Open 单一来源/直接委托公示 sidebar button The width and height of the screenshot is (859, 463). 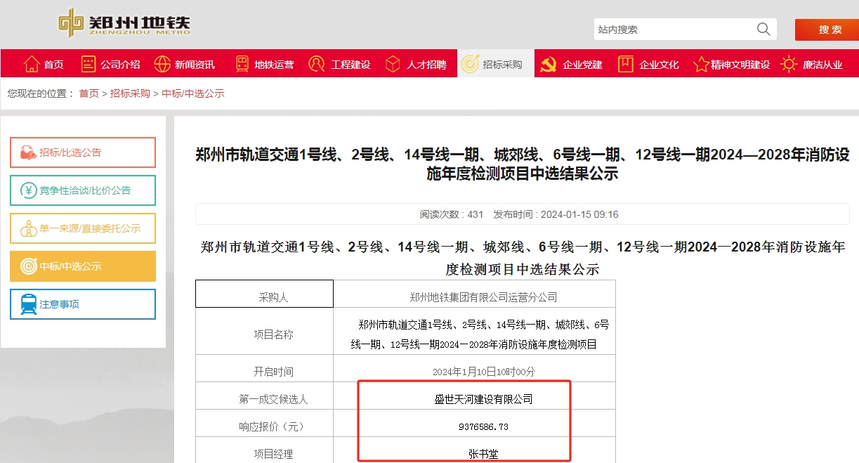coord(83,228)
